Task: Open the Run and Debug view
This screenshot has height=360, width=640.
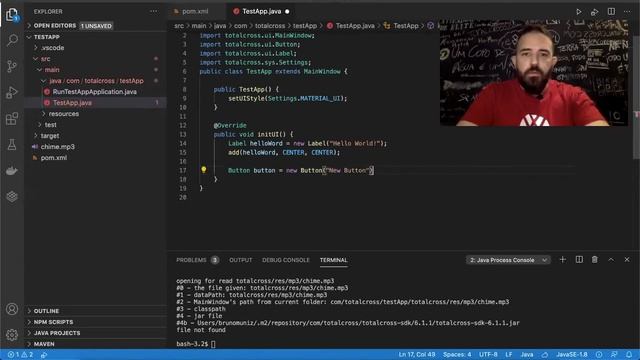Action: [12, 92]
